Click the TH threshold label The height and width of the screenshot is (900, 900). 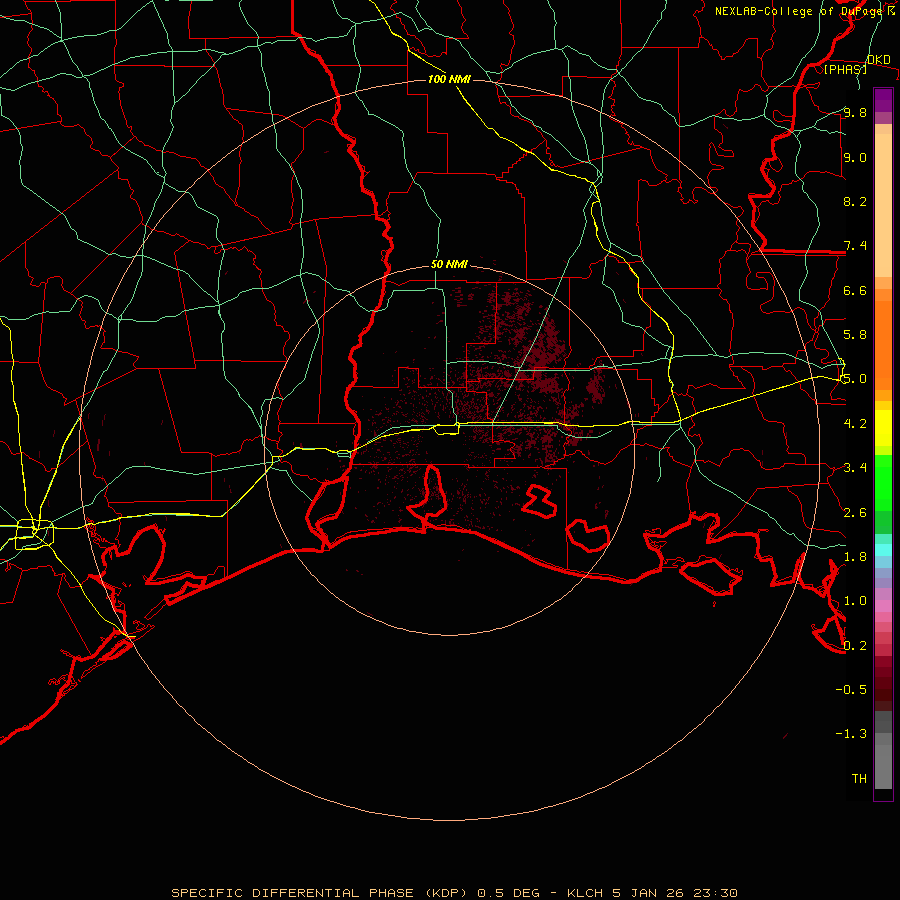tap(859, 779)
